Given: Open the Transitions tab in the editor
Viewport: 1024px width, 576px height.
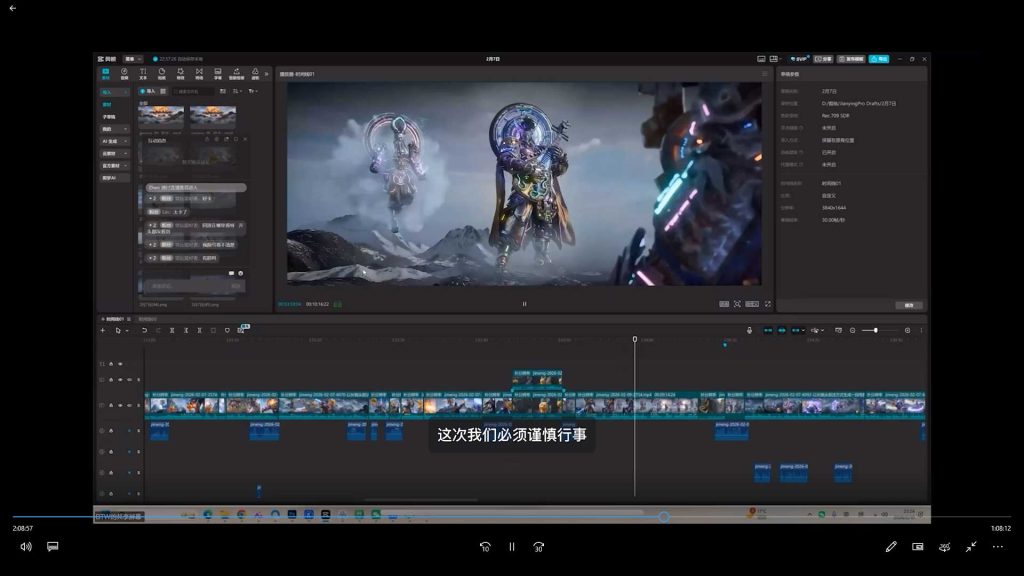Looking at the screenshot, I should tap(199, 74).
